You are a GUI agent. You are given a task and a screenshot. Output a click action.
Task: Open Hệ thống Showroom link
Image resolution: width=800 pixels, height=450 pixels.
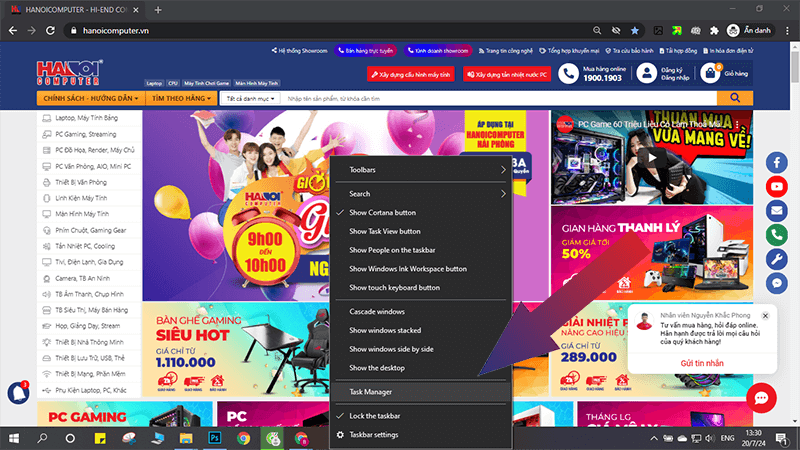coord(299,51)
